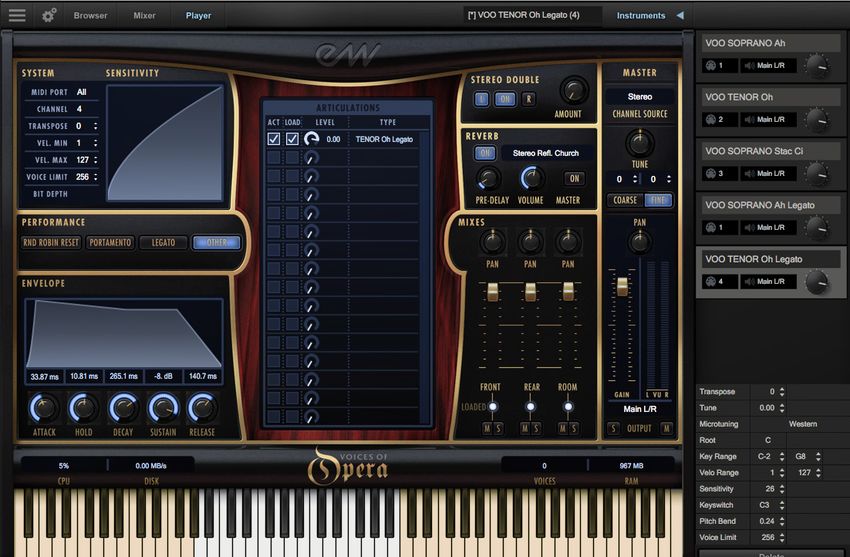
Task: Click MIDI channel icon of VOO TENOR Oh
Action: coord(711,119)
